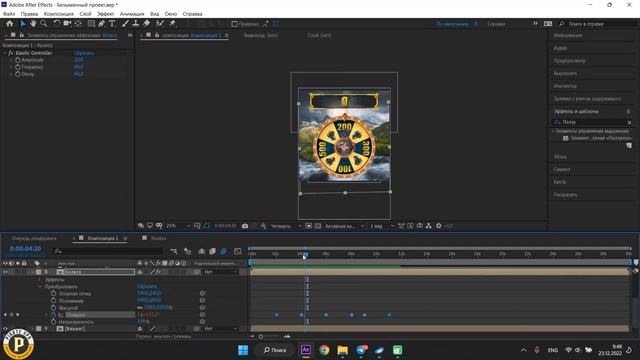The image size is (640, 360).
Task: Select the Type (T) tool
Action: click(112, 24)
